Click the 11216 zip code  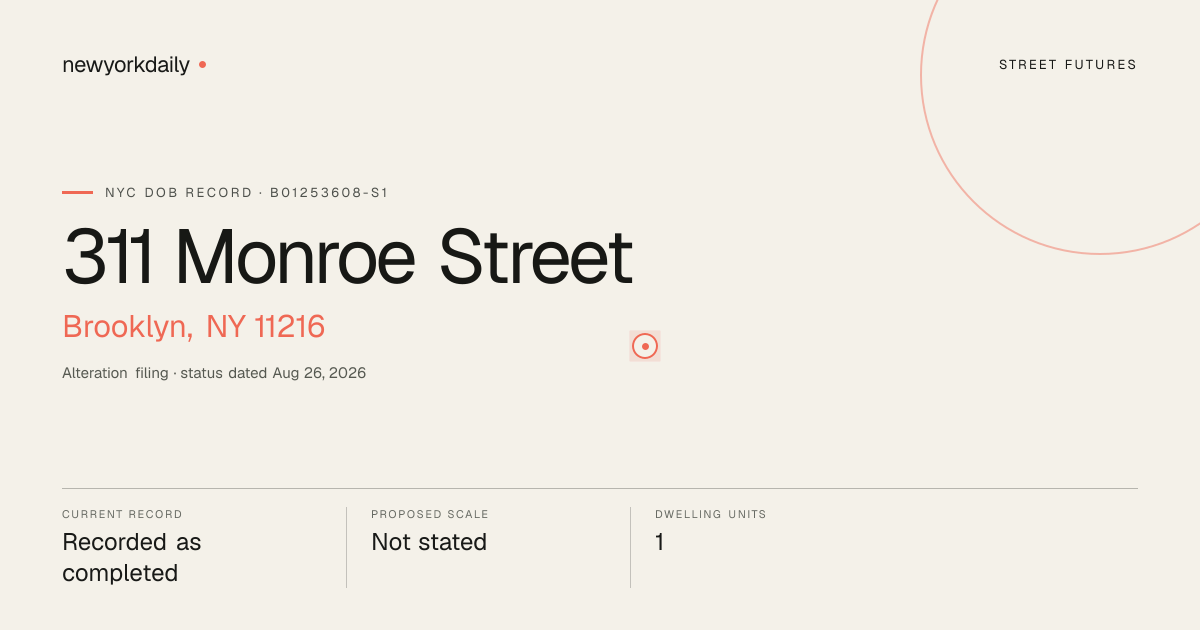pos(290,327)
